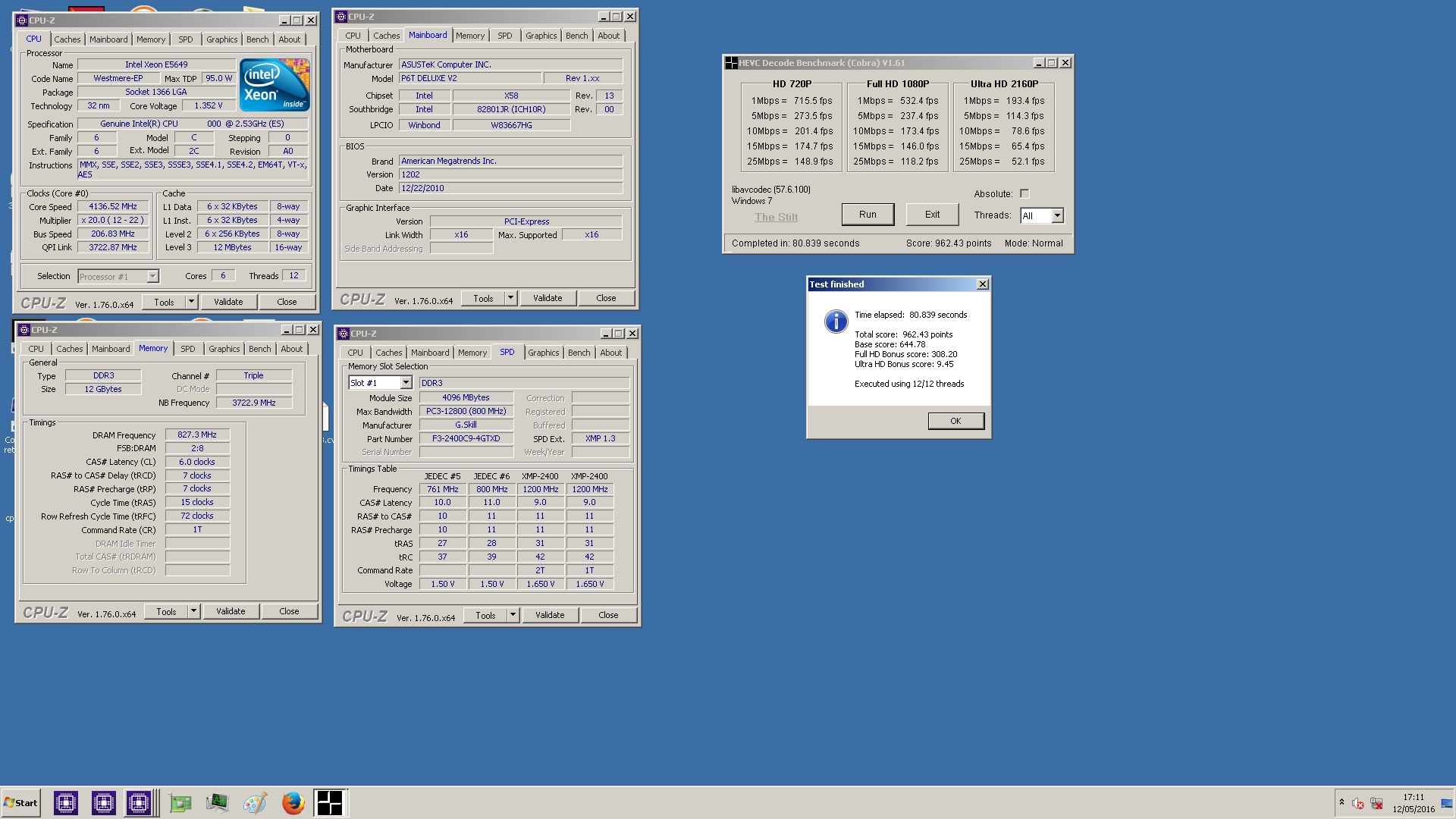Image resolution: width=1456 pixels, height=819 pixels.
Task: Click Close button in CPU-Z SPD window
Action: (608, 615)
